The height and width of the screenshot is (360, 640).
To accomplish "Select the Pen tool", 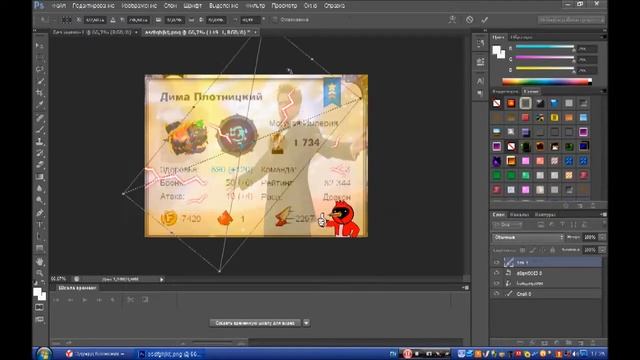I will (x=40, y=213).
